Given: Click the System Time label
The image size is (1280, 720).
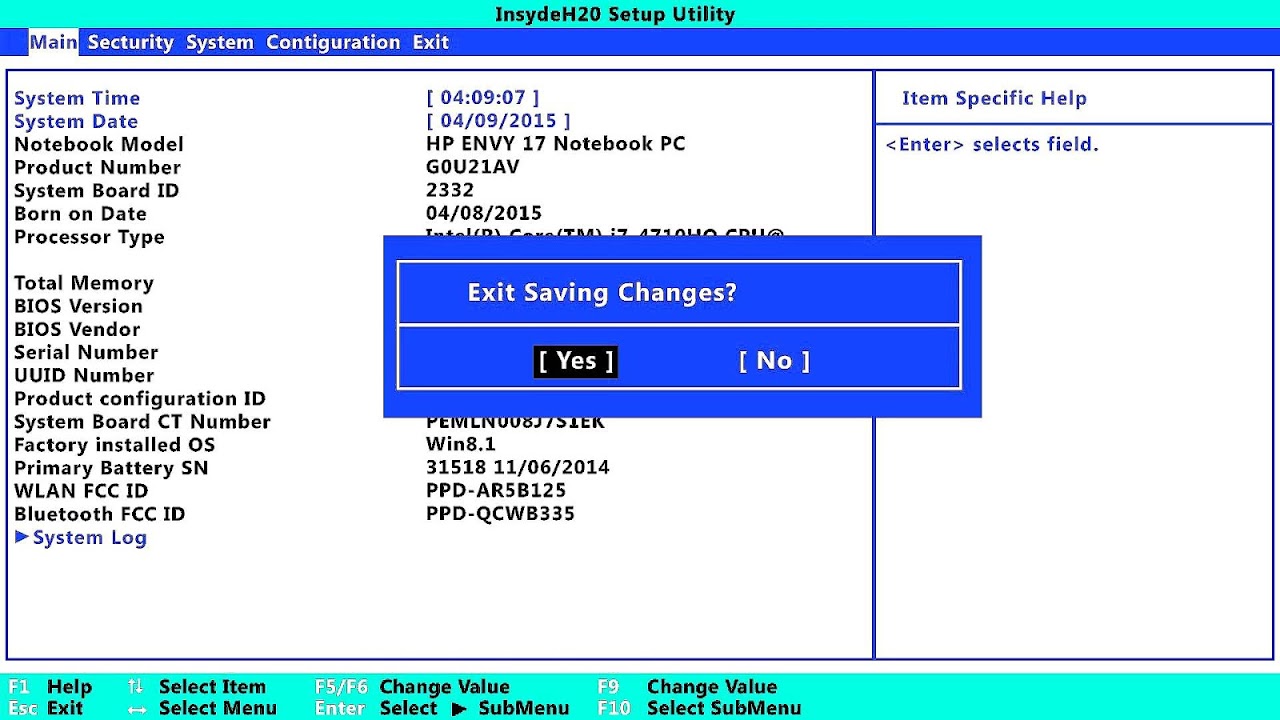Looking at the screenshot, I should (x=77, y=98).
